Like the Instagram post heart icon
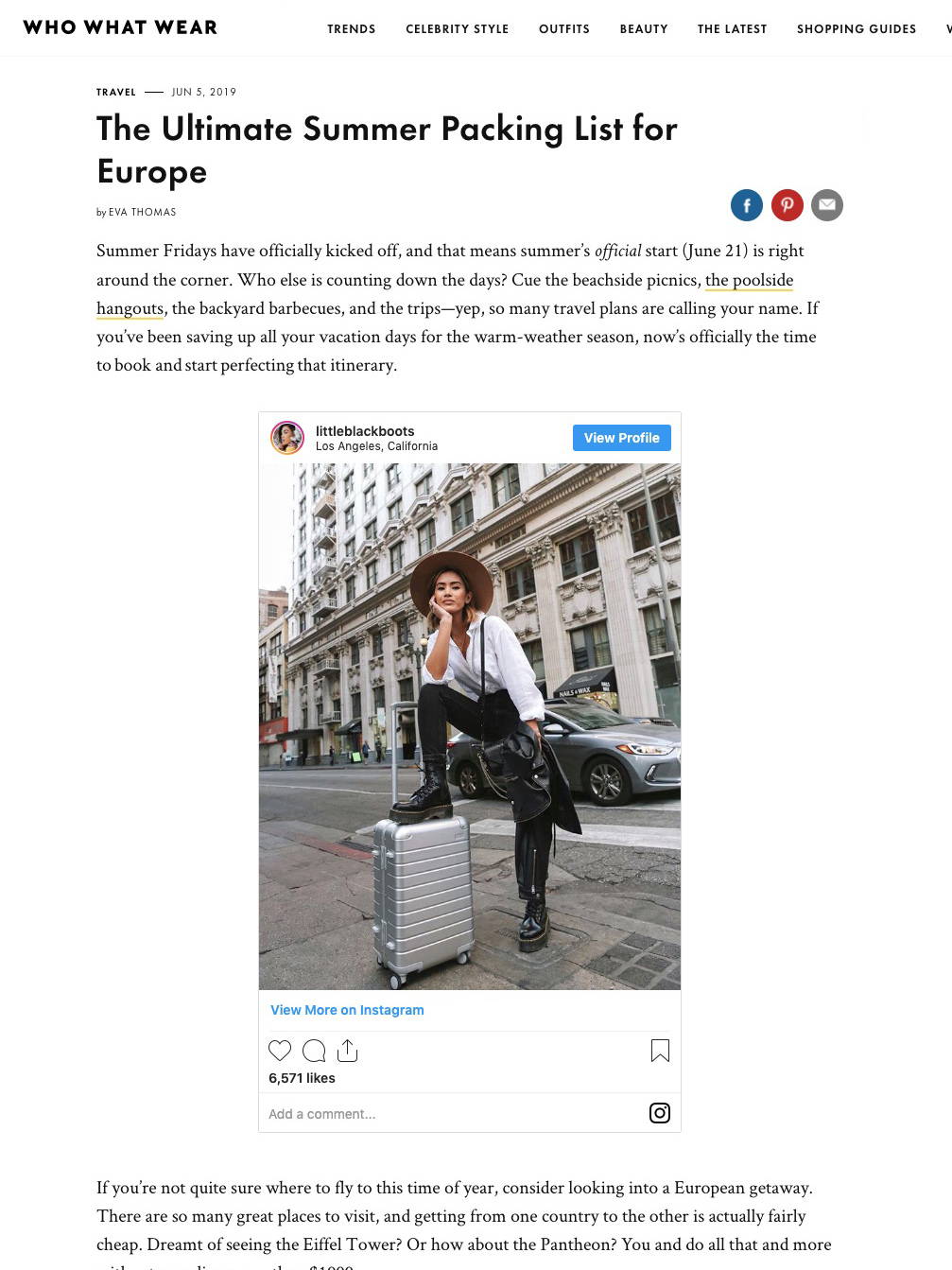The image size is (952, 1270). [x=280, y=1051]
